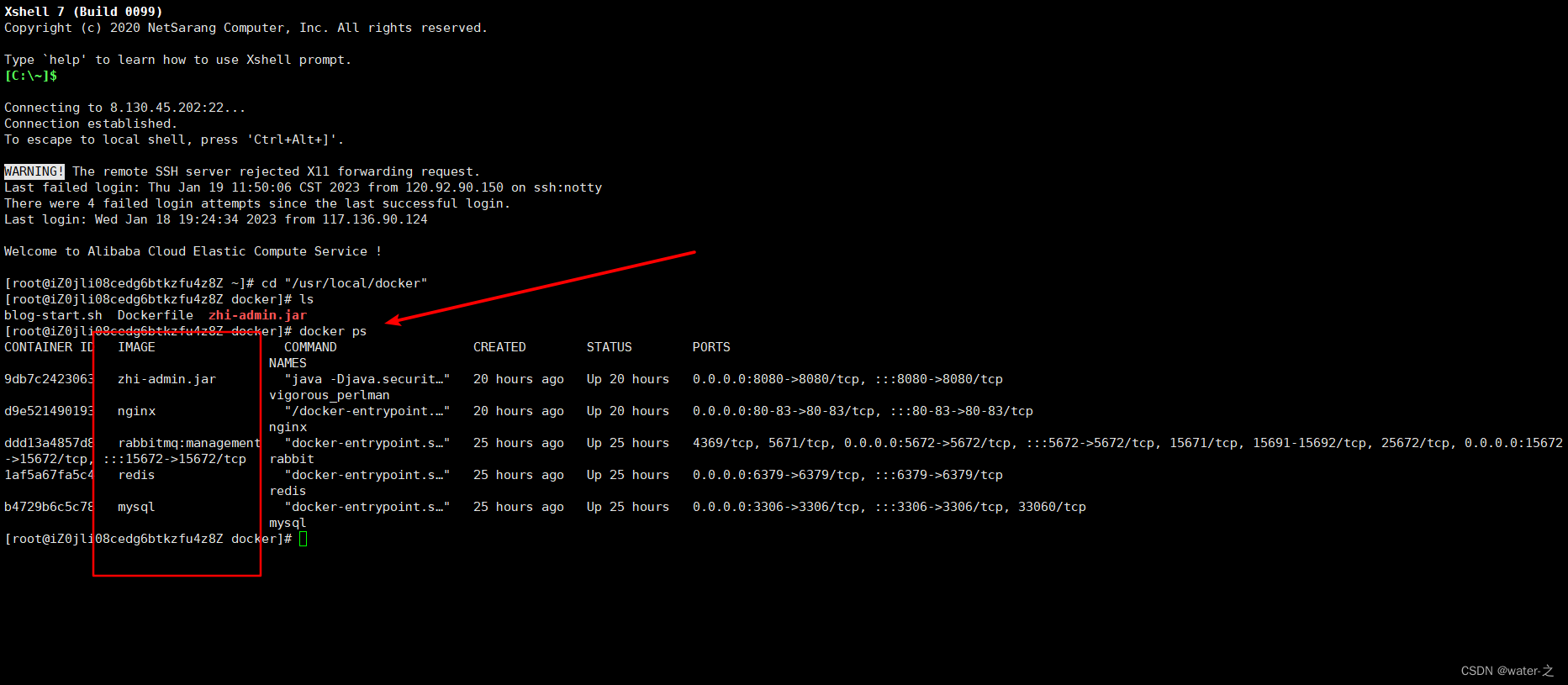This screenshot has height=685, width=1568.
Task: Click the CREATED column header
Action: pyautogui.click(x=499, y=347)
